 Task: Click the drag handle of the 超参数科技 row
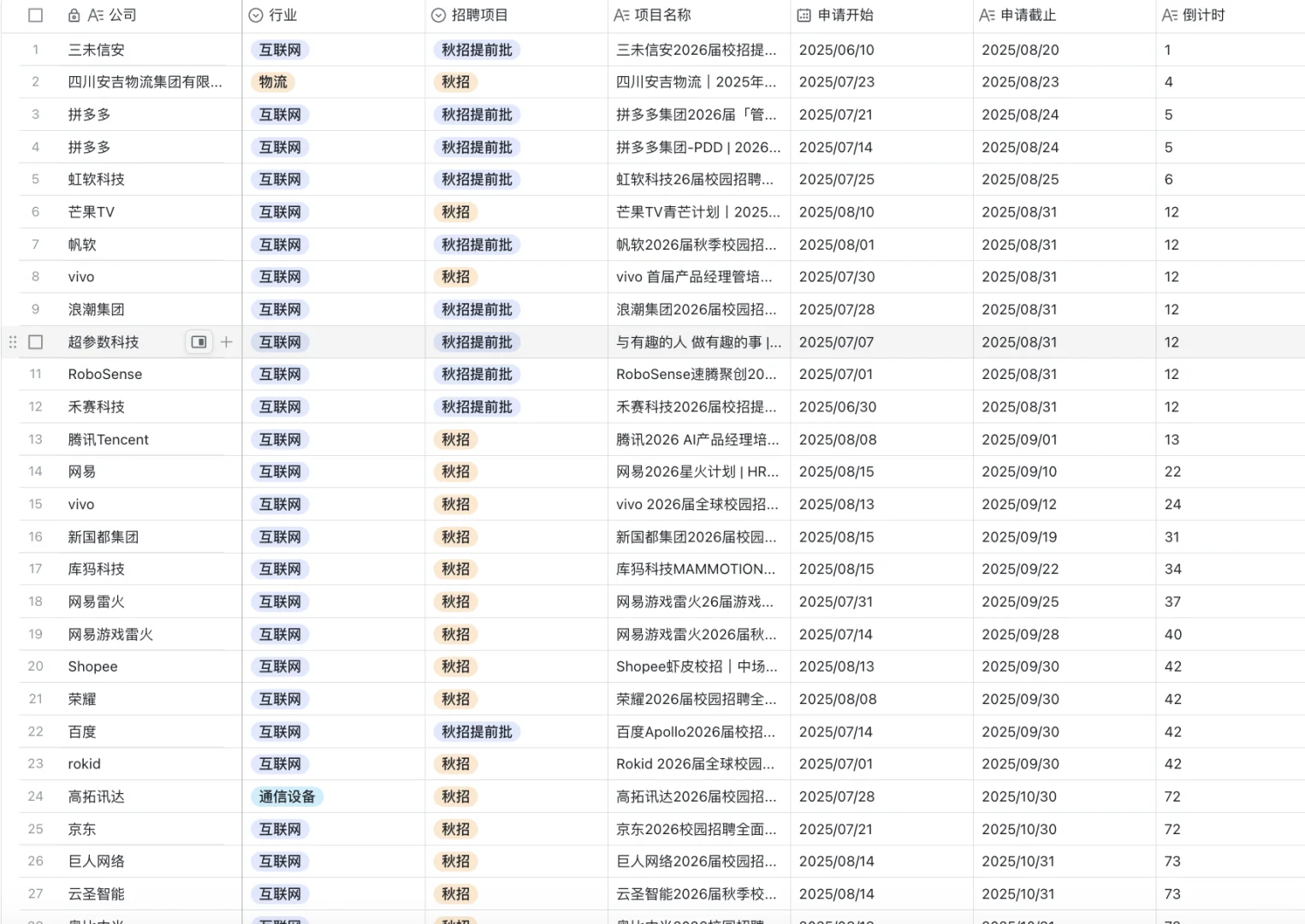(12, 342)
